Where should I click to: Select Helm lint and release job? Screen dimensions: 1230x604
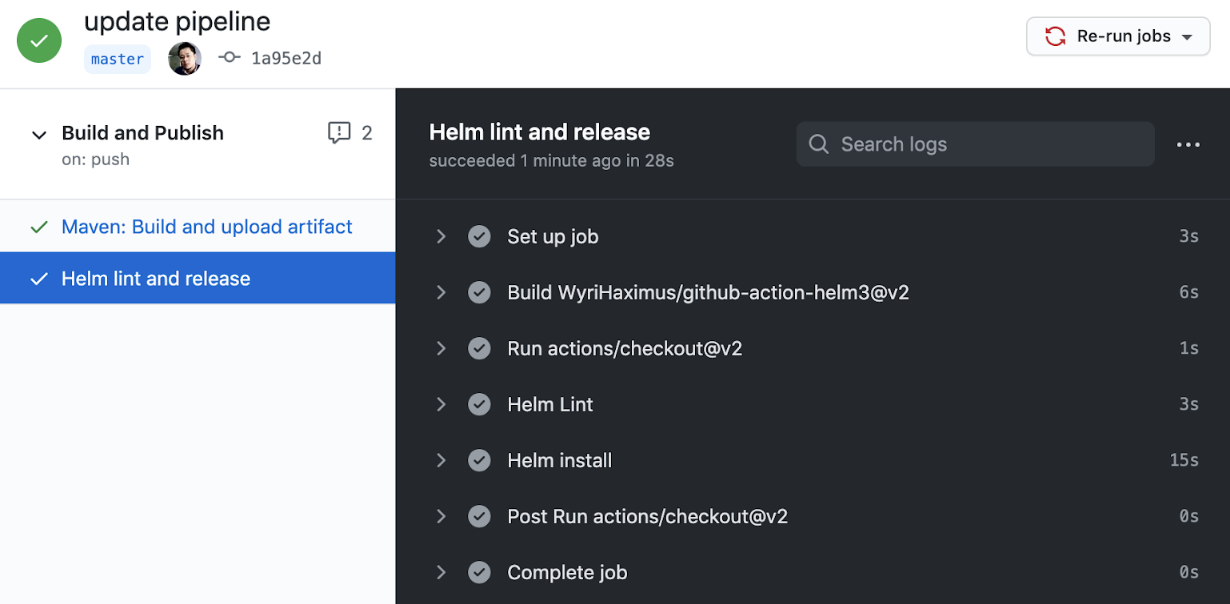tap(156, 279)
